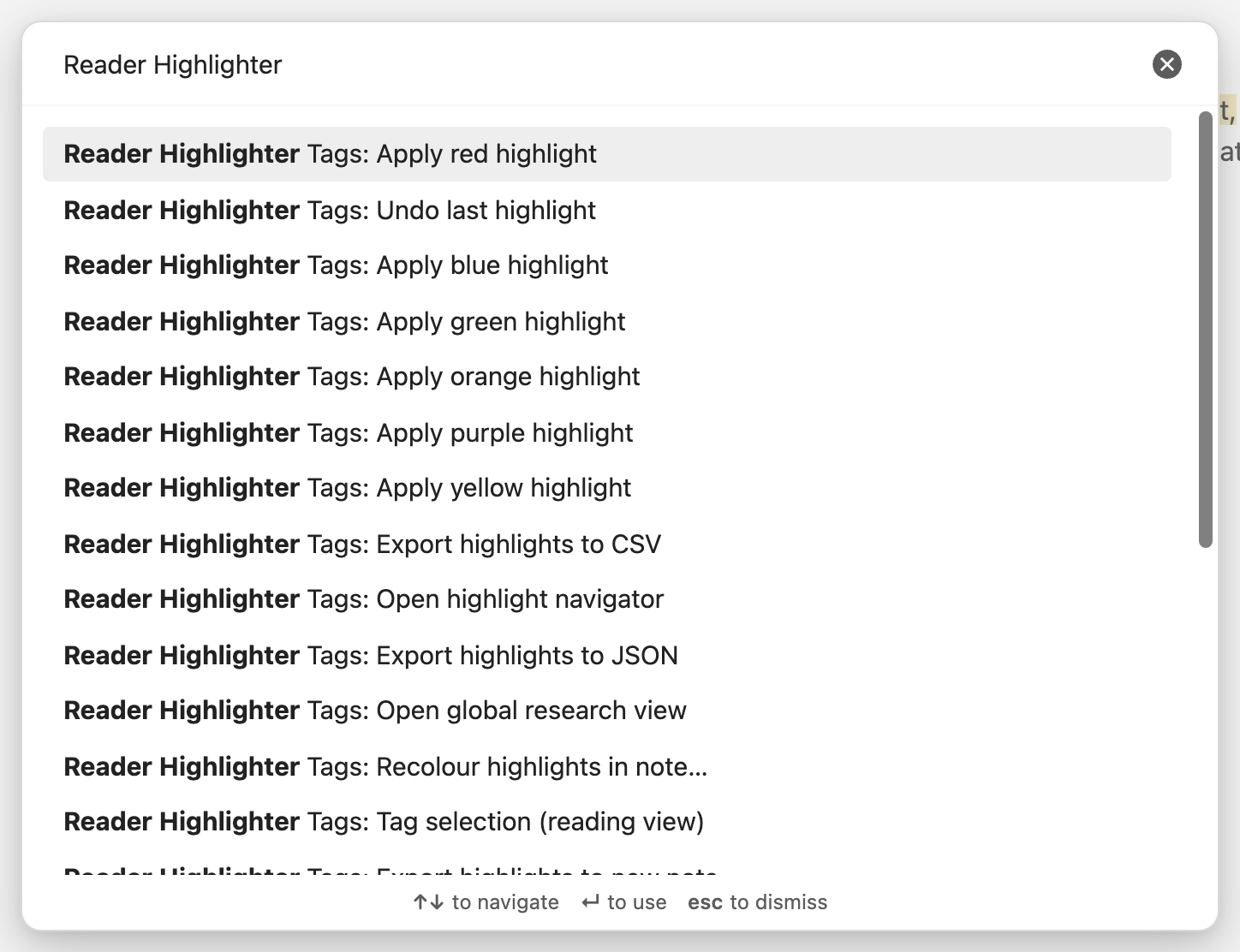This screenshot has width=1240, height=952.
Task: Click the Reader Highlighter search field
Action: [x=599, y=64]
